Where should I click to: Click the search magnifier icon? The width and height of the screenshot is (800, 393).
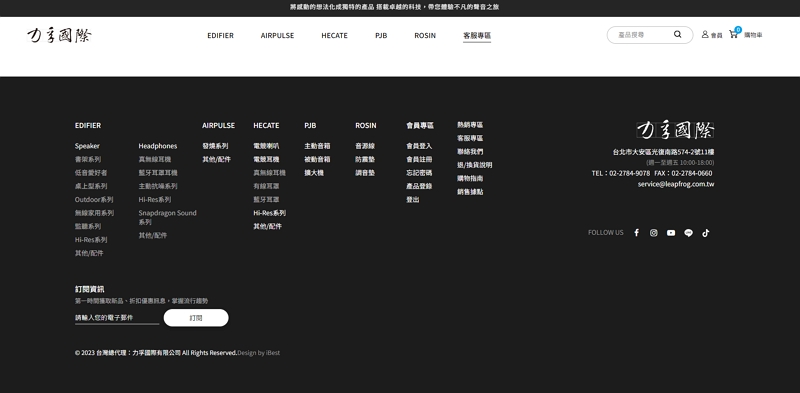click(678, 35)
